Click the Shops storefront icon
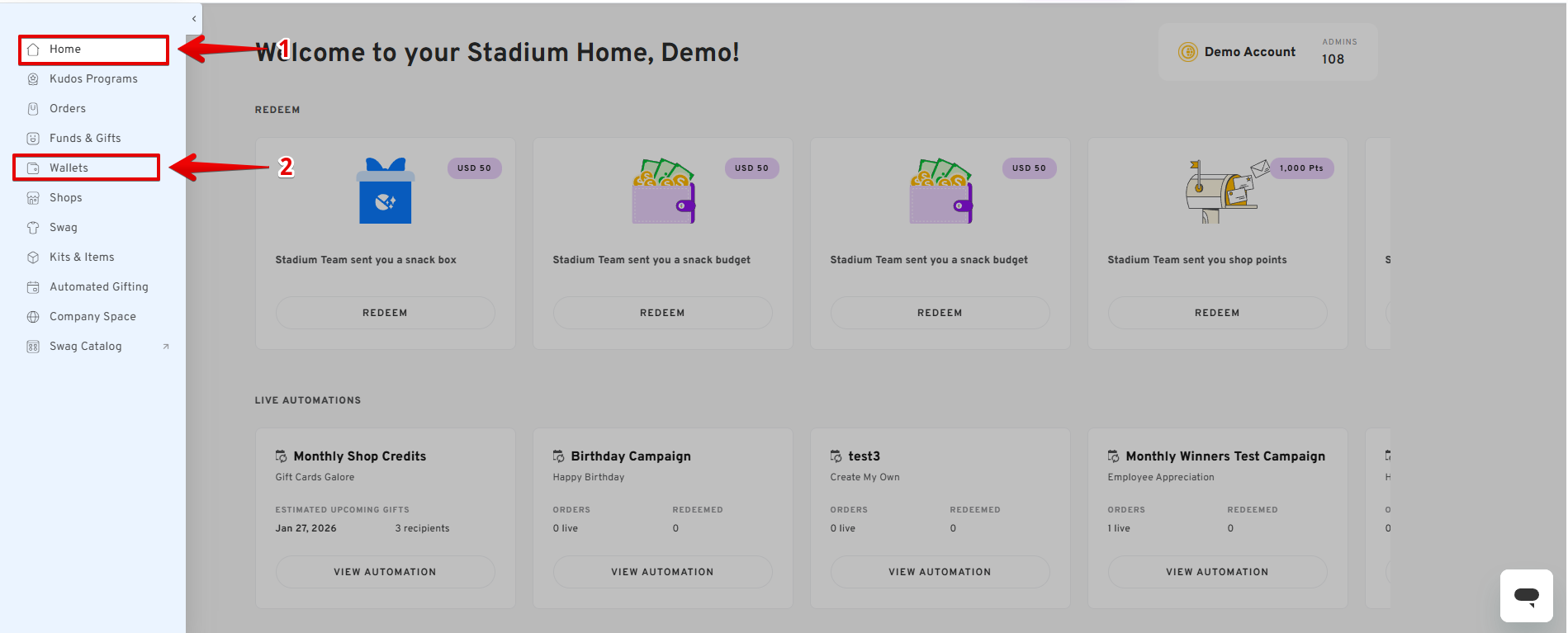The image size is (1568, 633). pyautogui.click(x=33, y=198)
